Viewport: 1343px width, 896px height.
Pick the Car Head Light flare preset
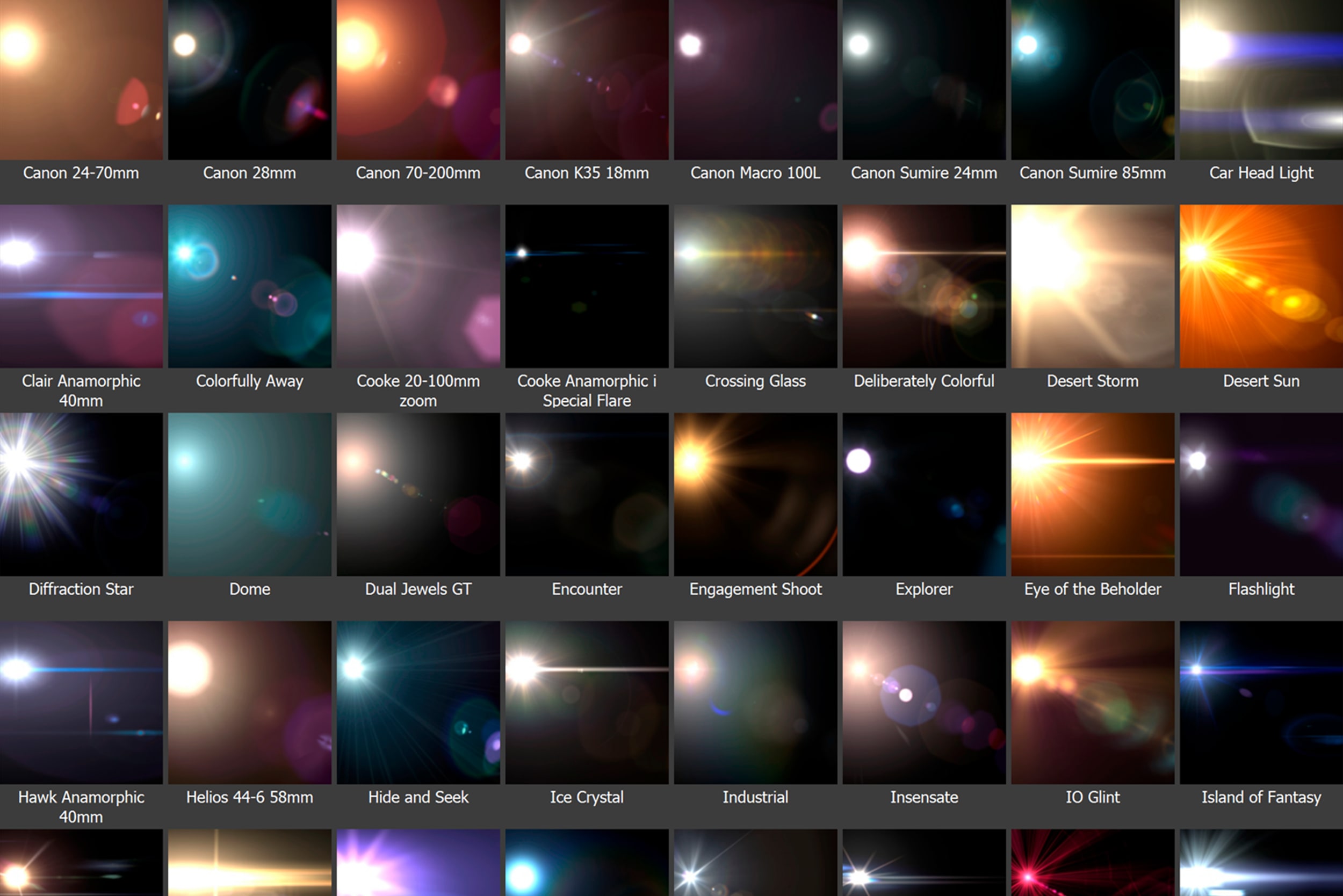coord(1261,80)
